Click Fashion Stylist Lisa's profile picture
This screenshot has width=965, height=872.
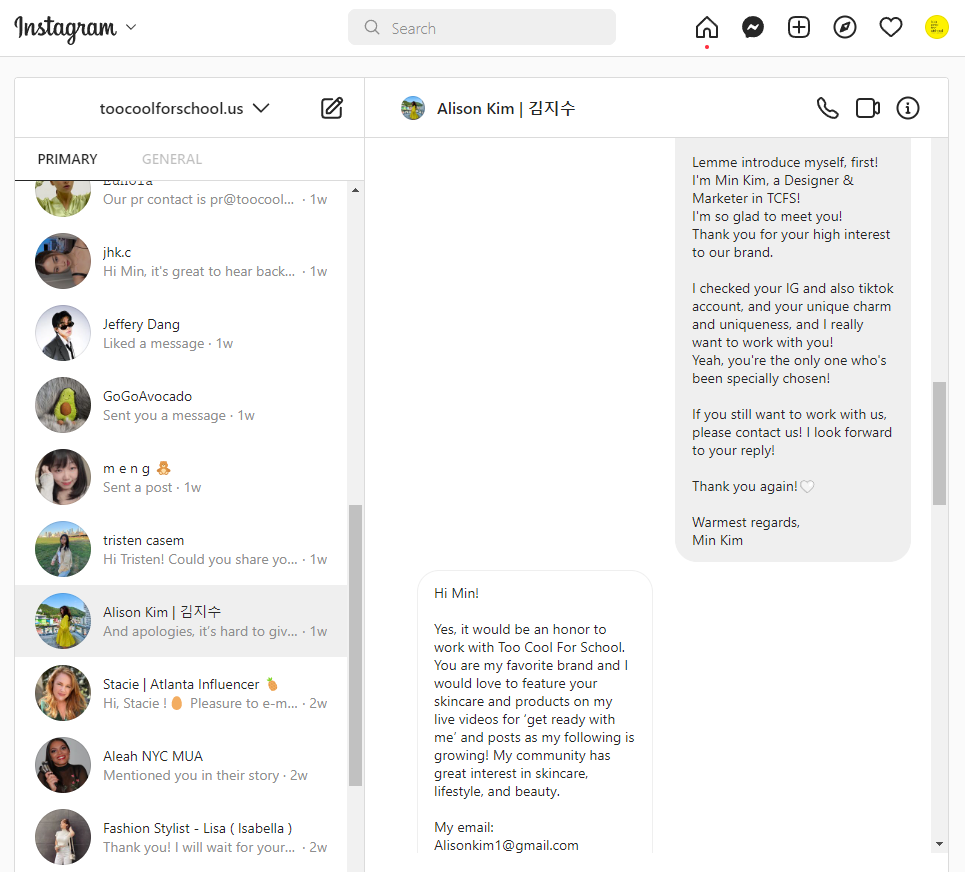63,837
